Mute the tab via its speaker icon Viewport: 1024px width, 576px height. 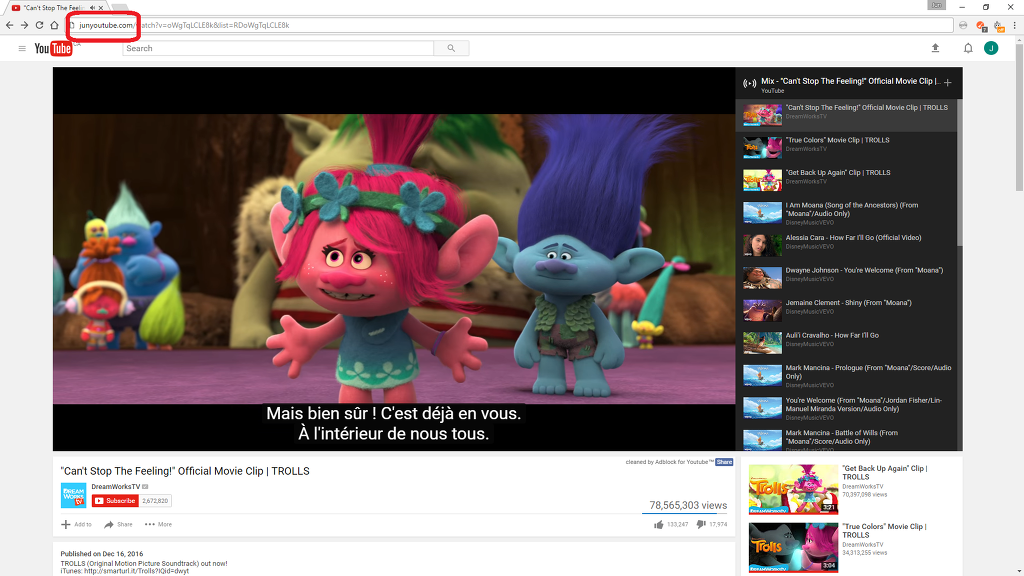click(92, 8)
